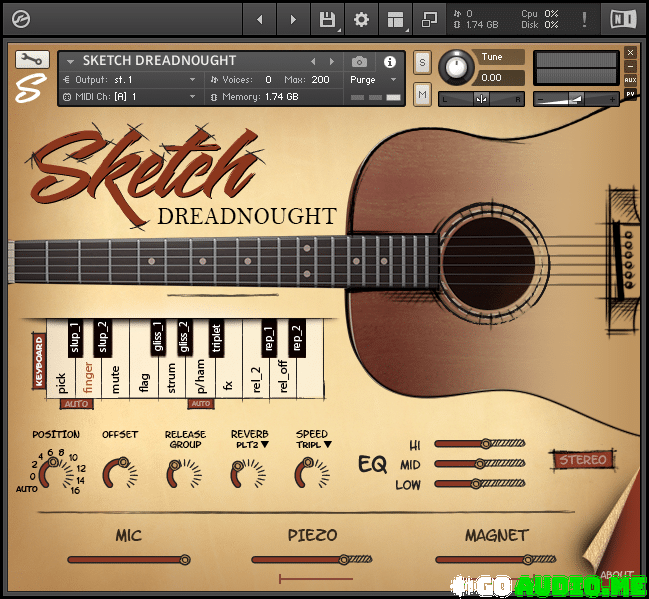
Task: Toggle the Solo S button
Action: pyautogui.click(x=422, y=63)
